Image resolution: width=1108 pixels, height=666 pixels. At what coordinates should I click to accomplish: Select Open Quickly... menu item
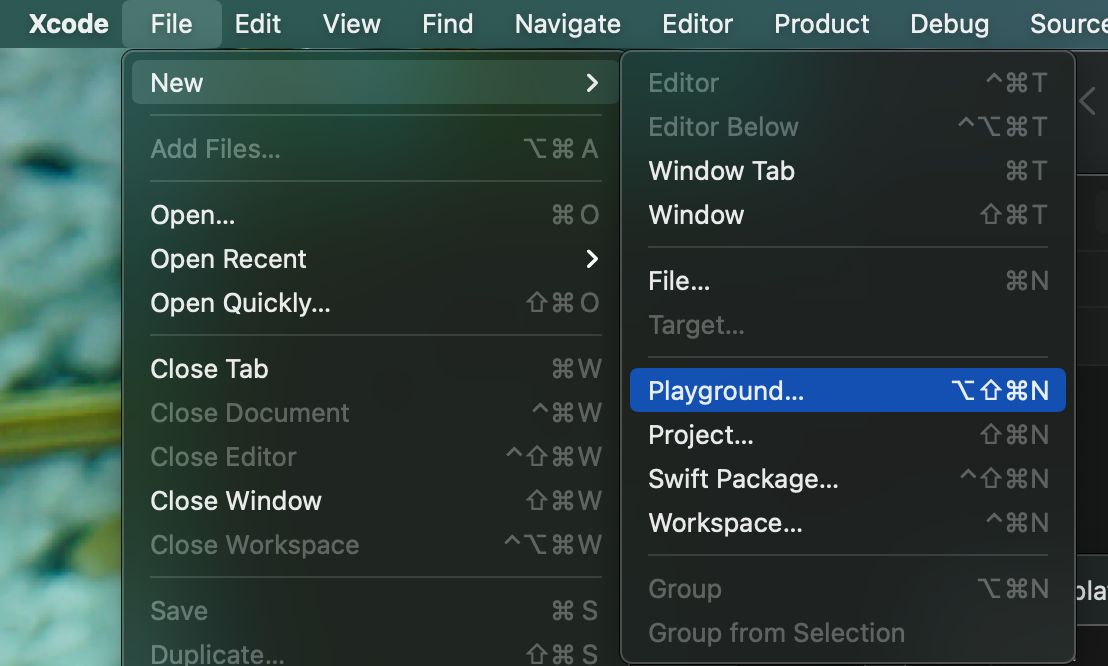click(x=375, y=303)
